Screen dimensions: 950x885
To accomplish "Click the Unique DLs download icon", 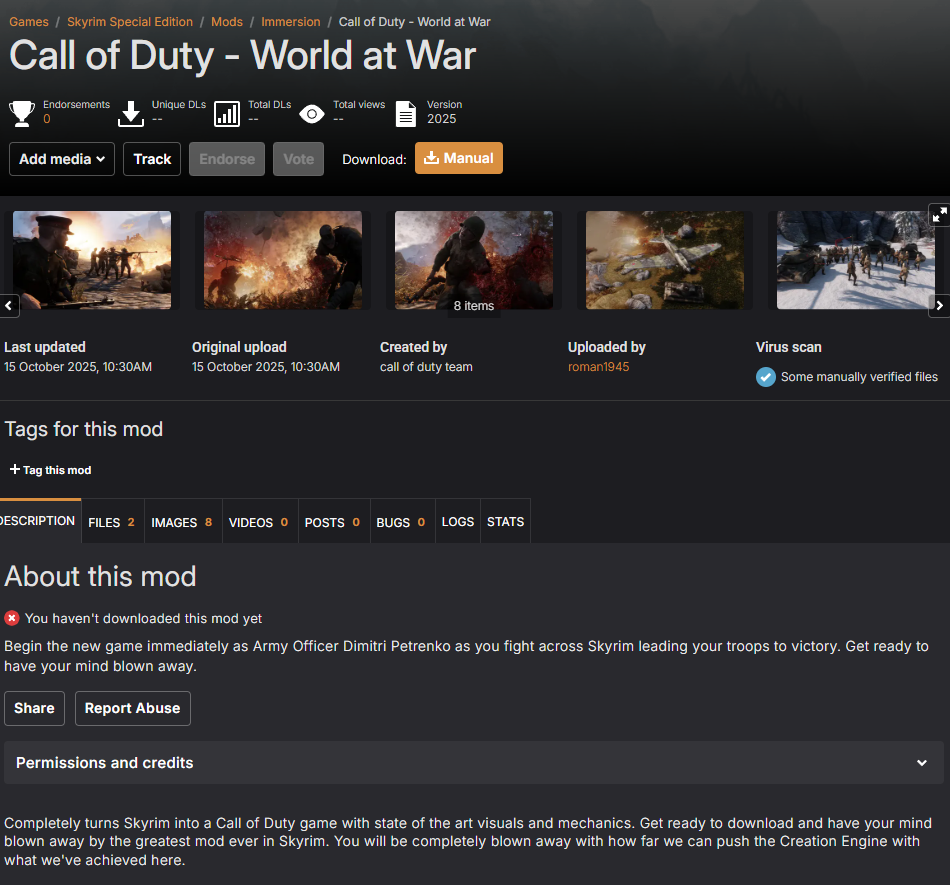I will [130, 114].
